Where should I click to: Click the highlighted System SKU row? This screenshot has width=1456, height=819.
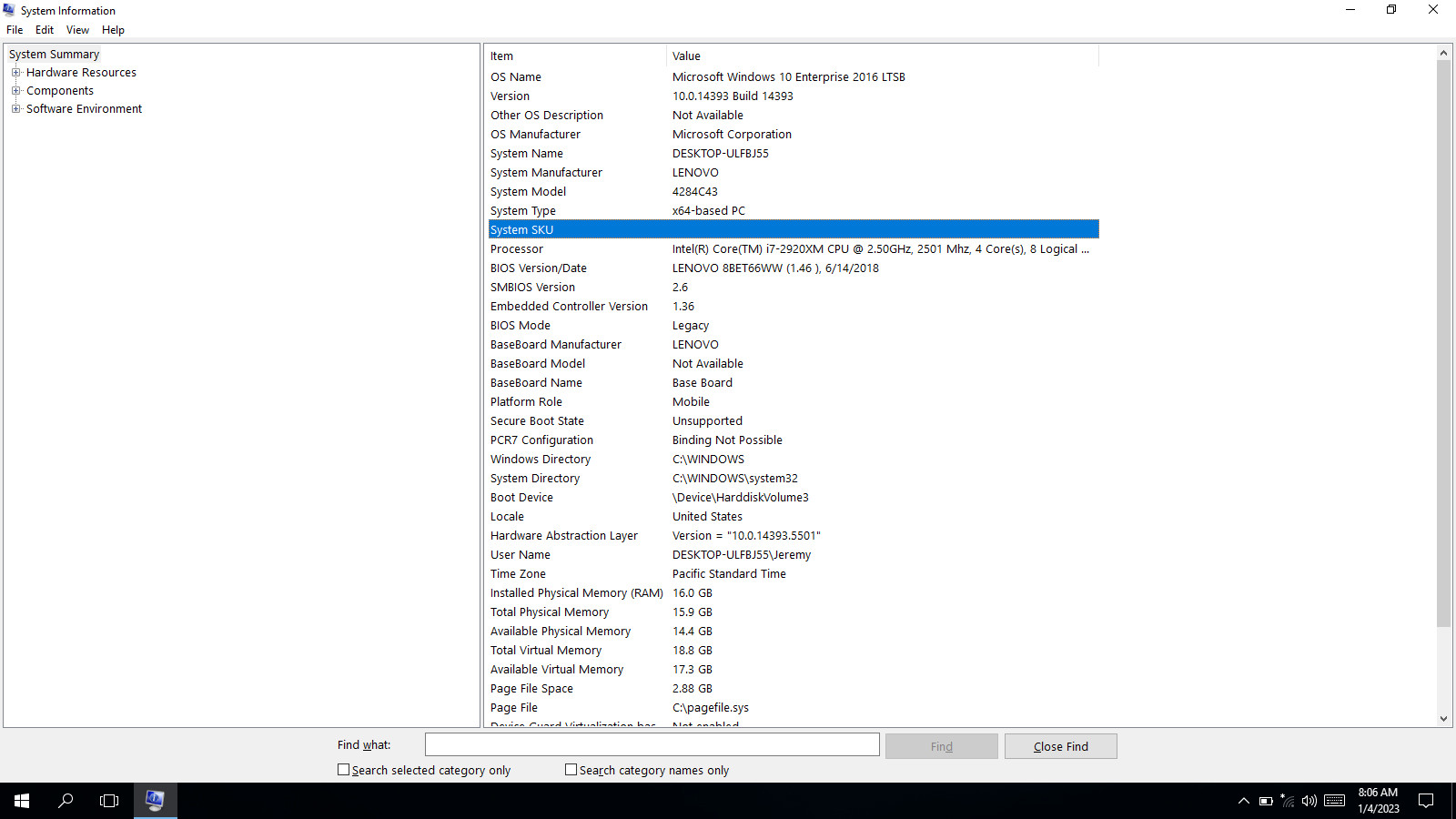point(794,230)
